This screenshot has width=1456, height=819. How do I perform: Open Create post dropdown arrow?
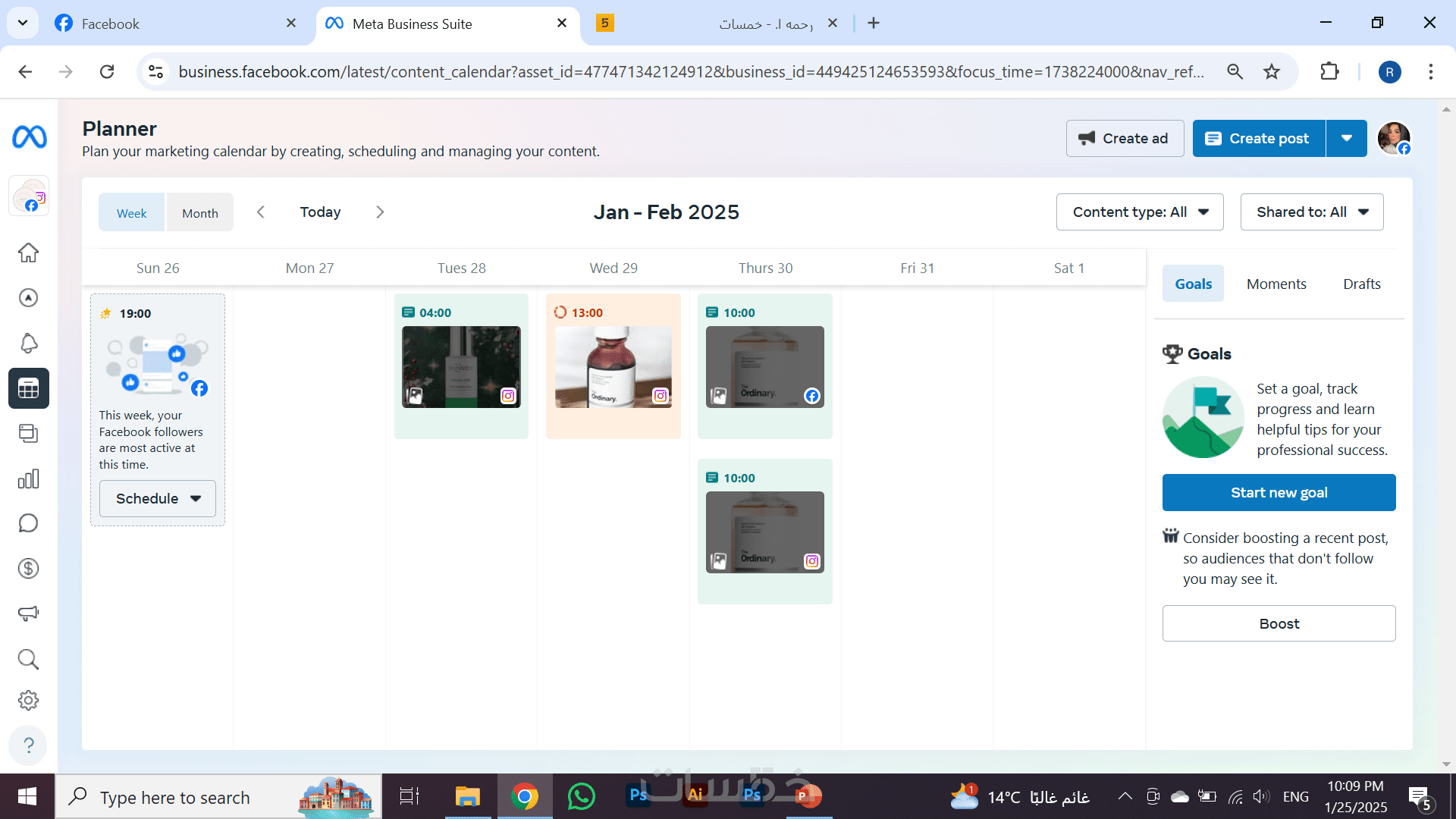click(1346, 138)
